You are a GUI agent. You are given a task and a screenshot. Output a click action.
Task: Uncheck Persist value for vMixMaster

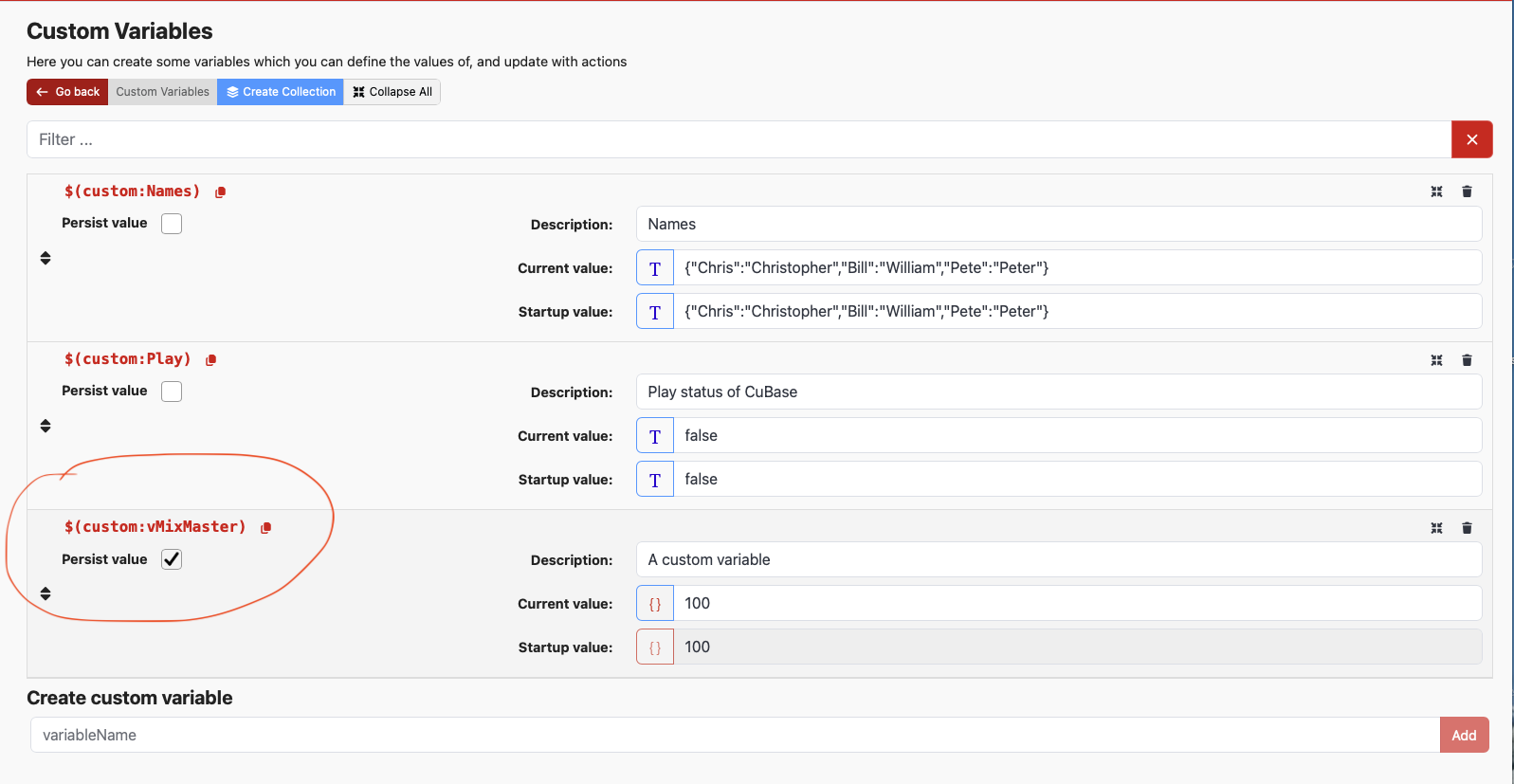click(172, 559)
